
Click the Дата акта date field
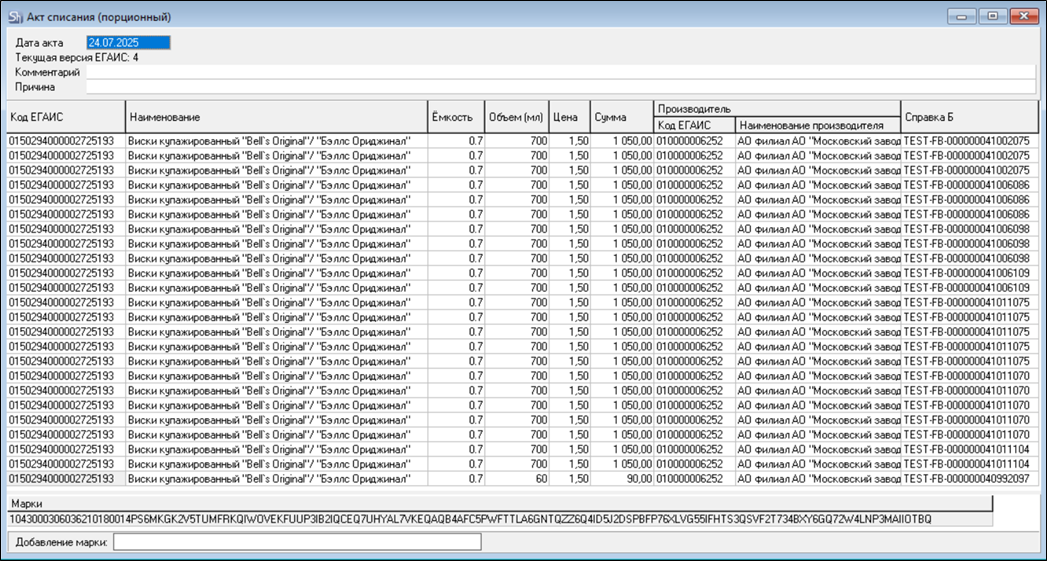(129, 43)
